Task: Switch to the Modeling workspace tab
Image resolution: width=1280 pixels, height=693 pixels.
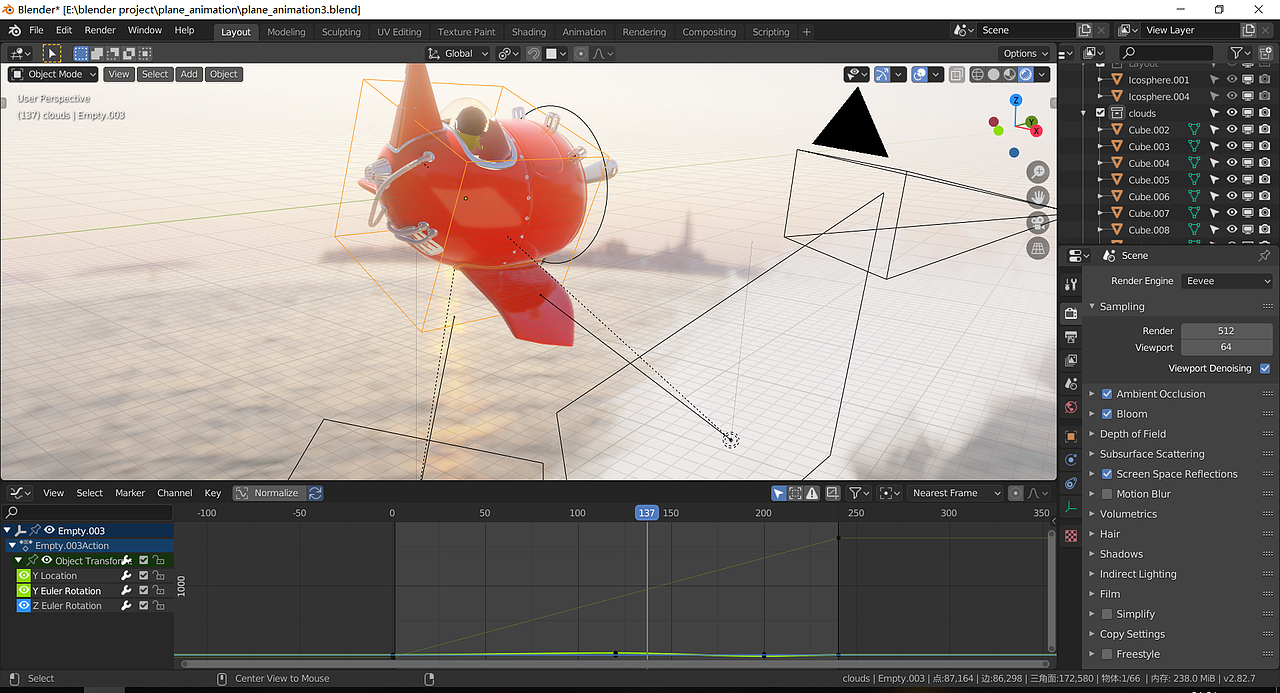Action: [x=286, y=32]
